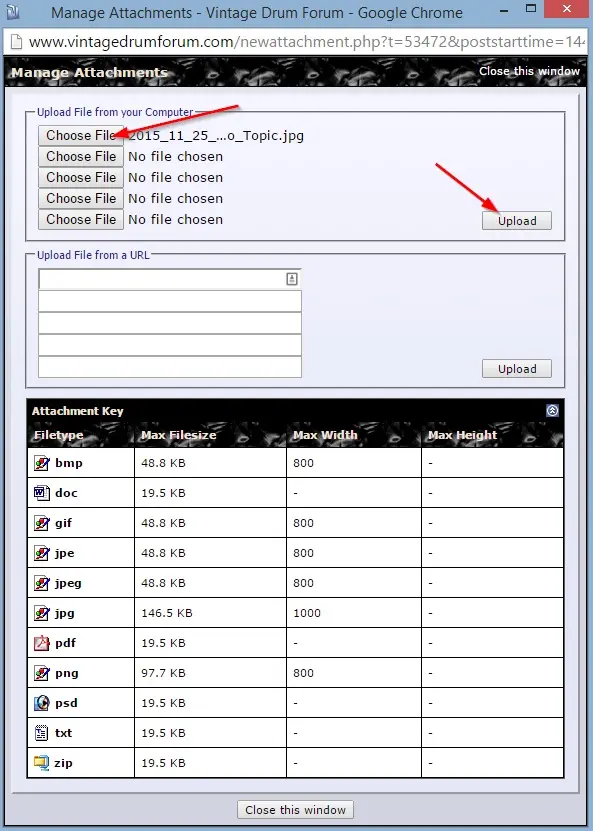Screen dimensions: 593x831
Task: Choose File in the third upload slot
Action: click(81, 177)
